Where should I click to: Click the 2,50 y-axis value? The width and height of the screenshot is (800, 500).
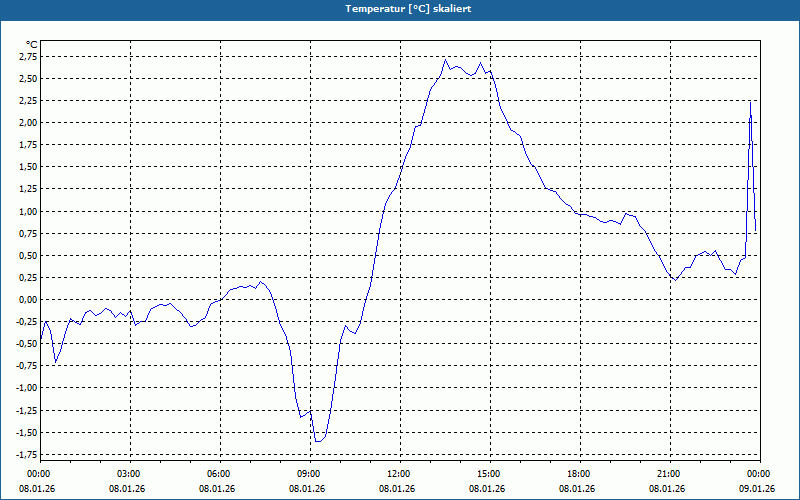28,79
